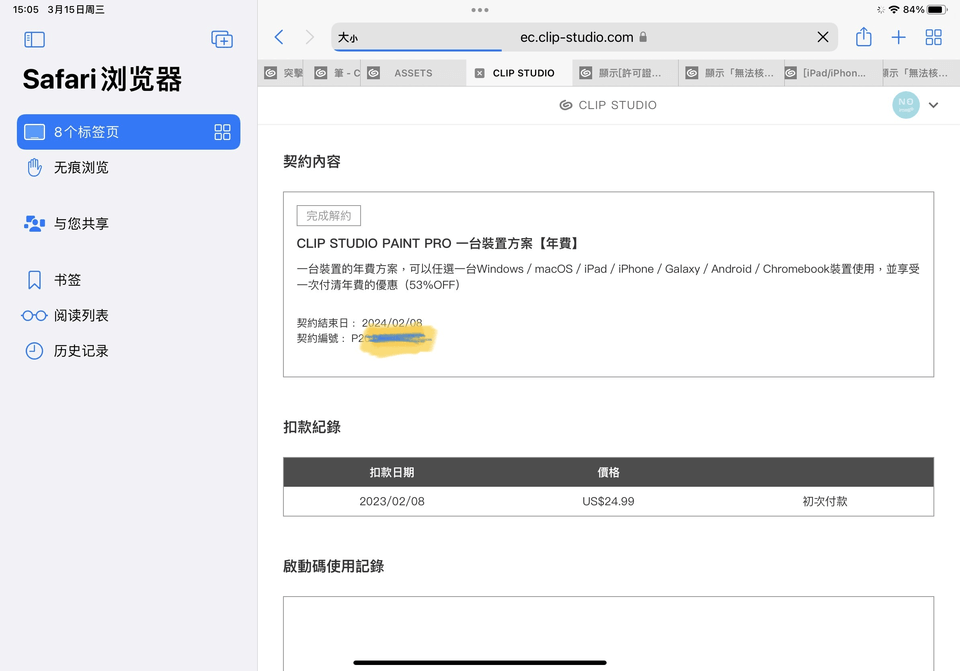
Task: Tap the new tab group icon
Action: click(222, 39)
